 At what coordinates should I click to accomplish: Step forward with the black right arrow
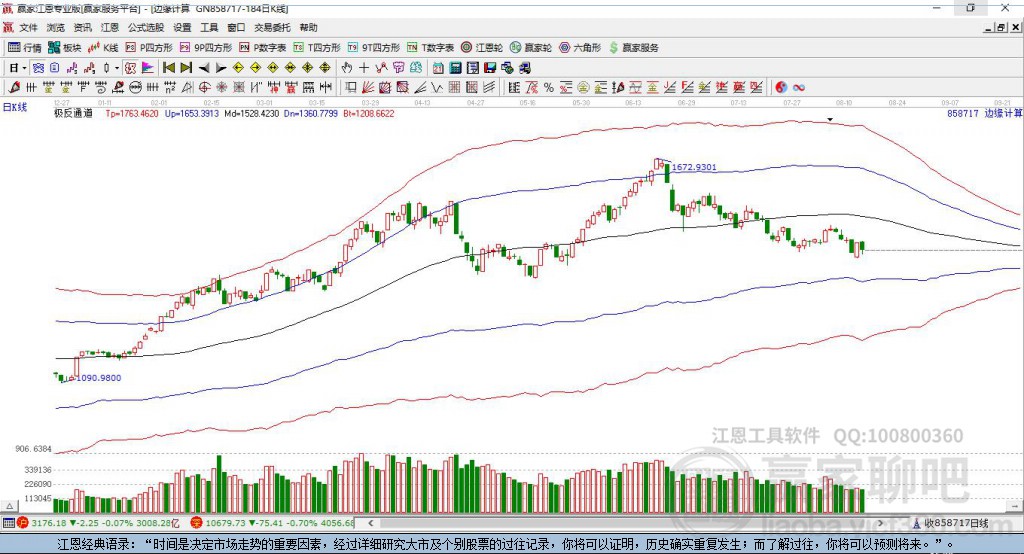click(x=220, y=68)
